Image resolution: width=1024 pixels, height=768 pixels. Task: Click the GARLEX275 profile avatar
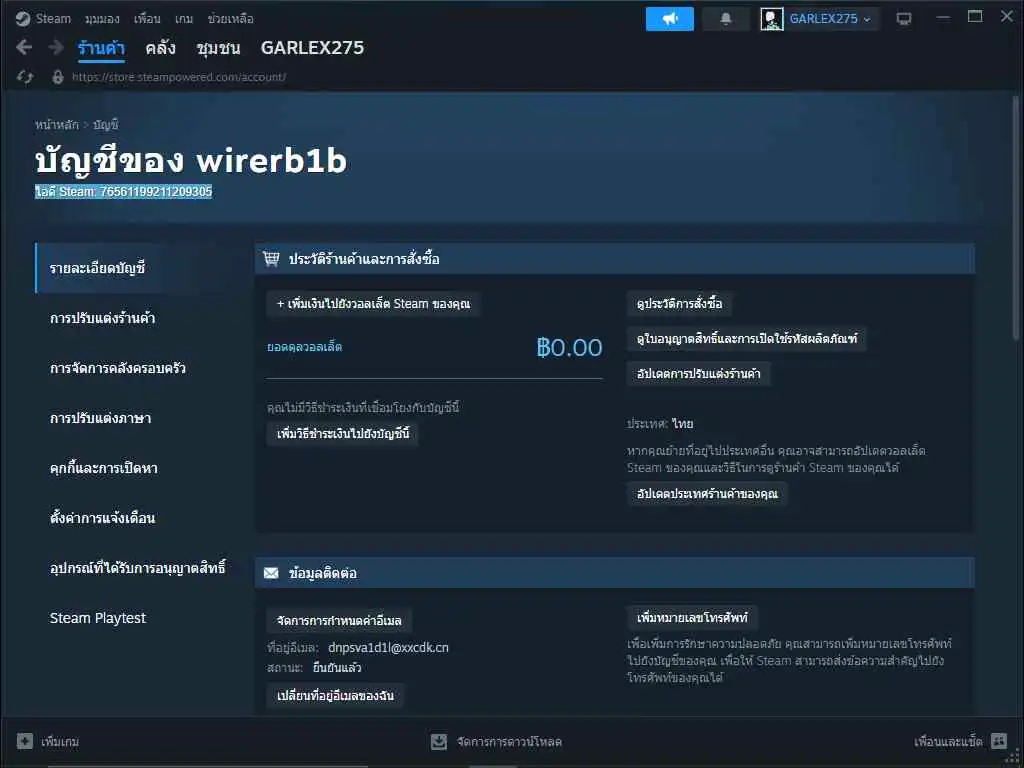coord(772,19)
